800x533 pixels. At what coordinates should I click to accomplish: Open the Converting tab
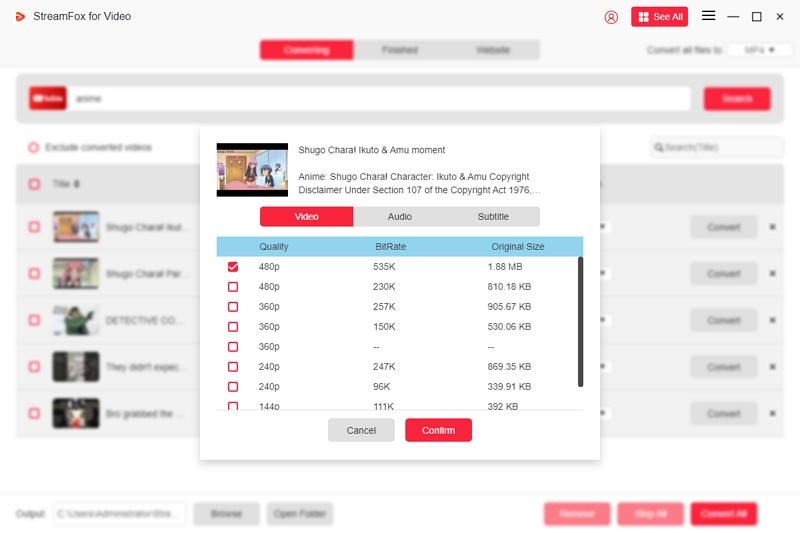pos(307,50)
